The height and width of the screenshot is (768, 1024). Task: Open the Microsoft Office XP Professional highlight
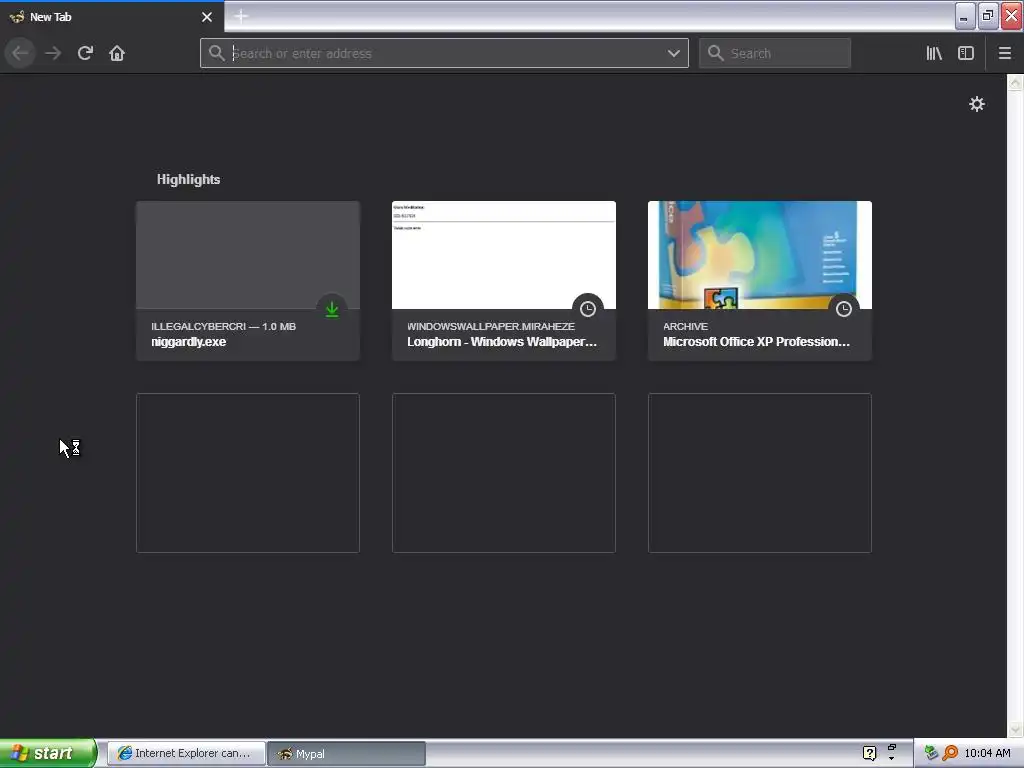(x=760, y=280)
